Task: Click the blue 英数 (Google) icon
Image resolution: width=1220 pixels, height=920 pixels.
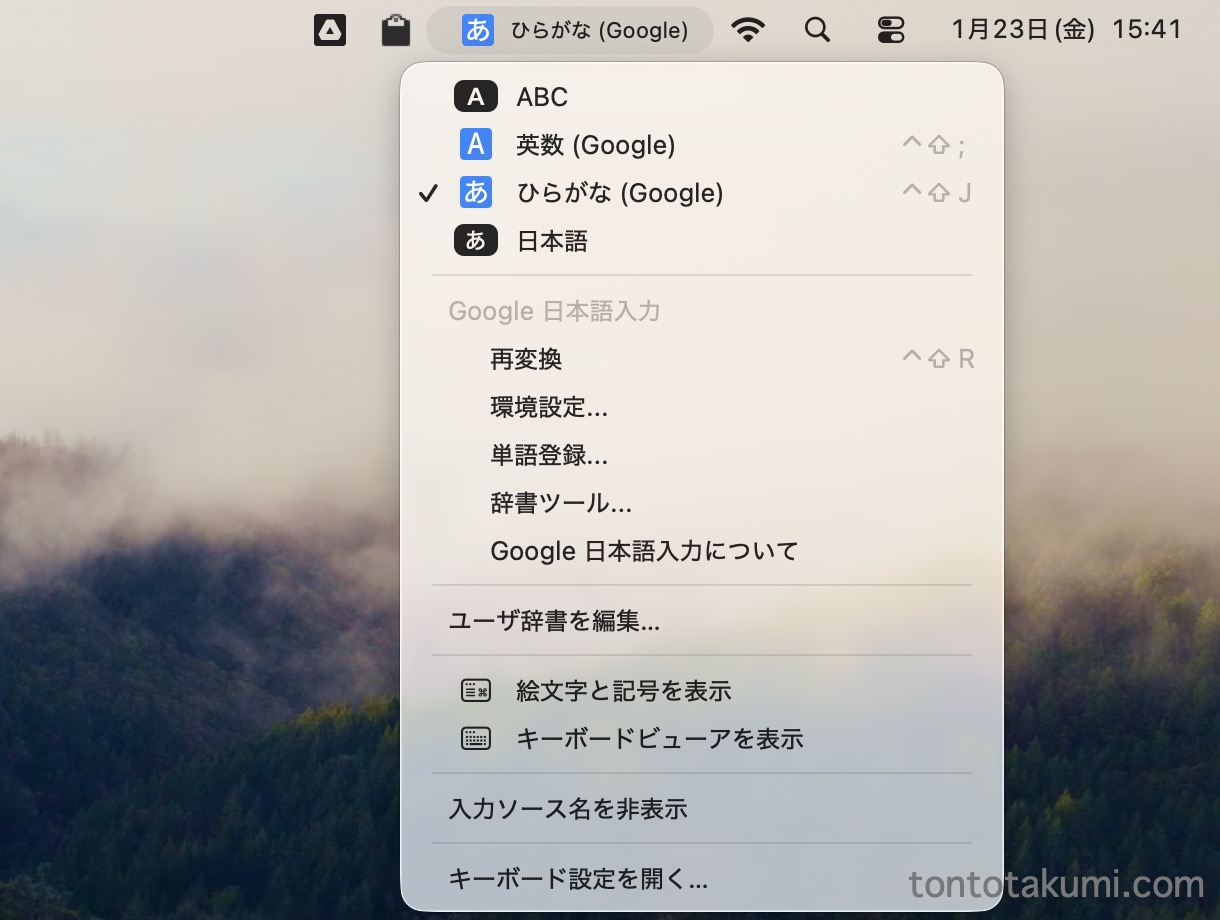Action: pos(476,145)
